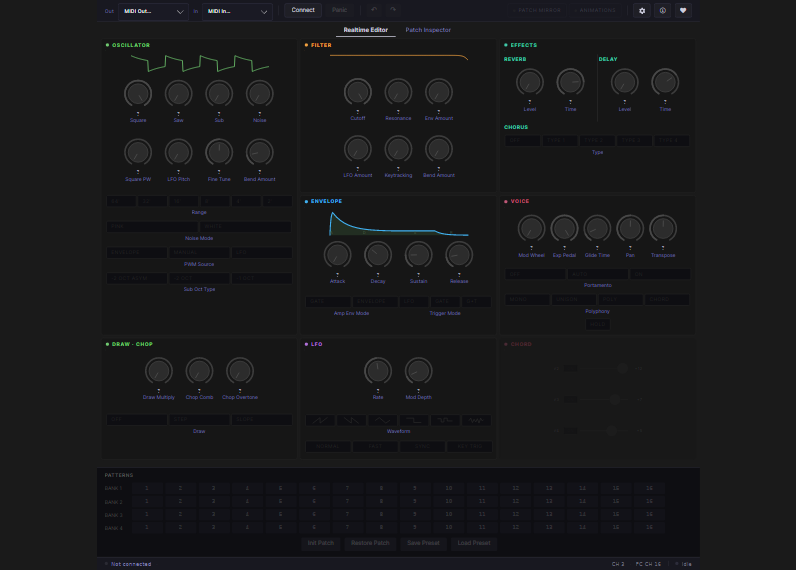Image resolution: width=796 pixels, height=570 pixels.
Task: Click the Voice Glide Time knob
Action: (597, 229)
